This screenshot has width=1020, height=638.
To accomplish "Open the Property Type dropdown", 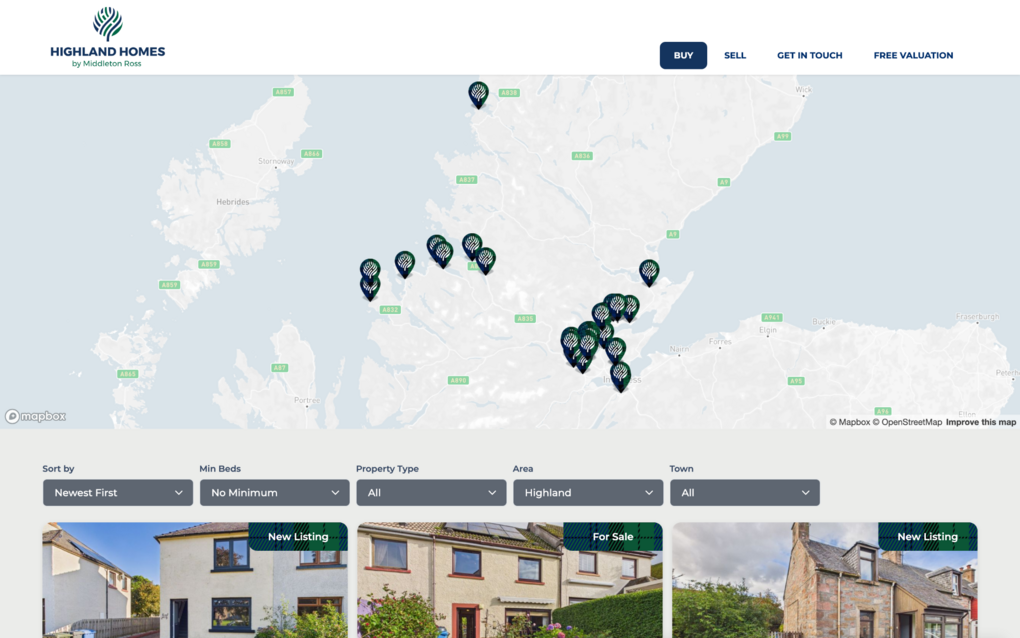I will (431, 493).
